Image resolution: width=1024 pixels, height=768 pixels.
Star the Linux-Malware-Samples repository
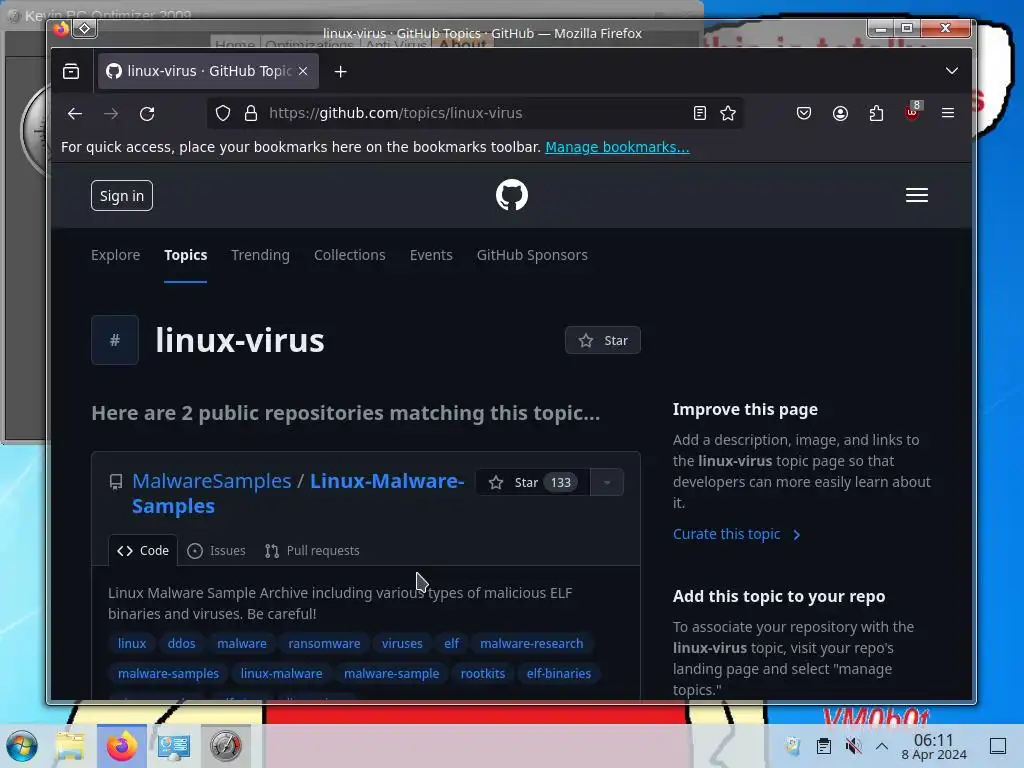(x=532, y=482)
